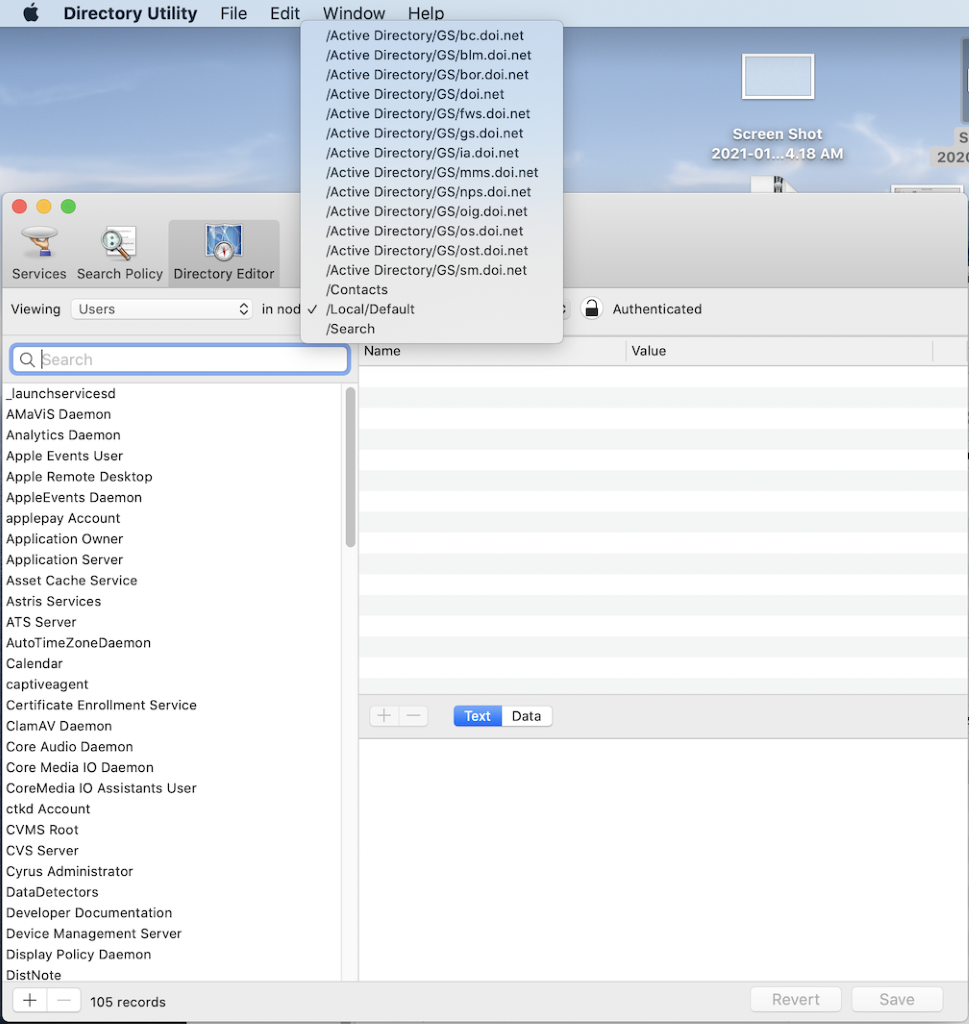This screenshot has width=969, height=1024.
Task: Select the Certificate Enrollment Service record
Action: coord(172,705)
